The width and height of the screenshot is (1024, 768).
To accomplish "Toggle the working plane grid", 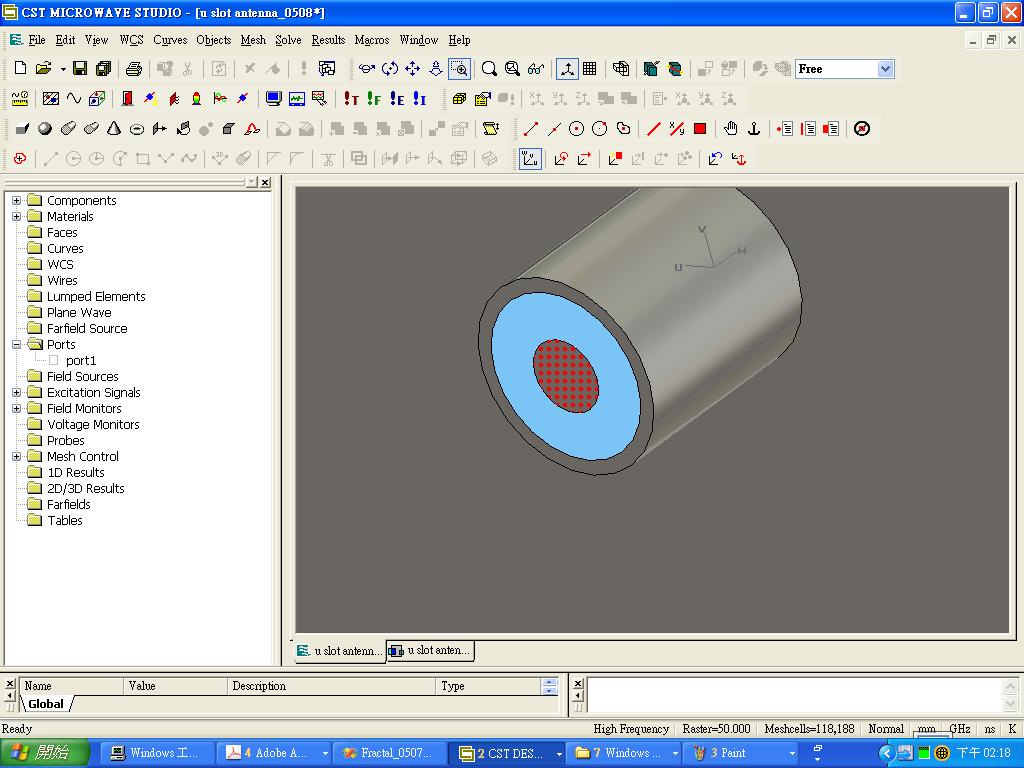I will [x=590, y=68].
